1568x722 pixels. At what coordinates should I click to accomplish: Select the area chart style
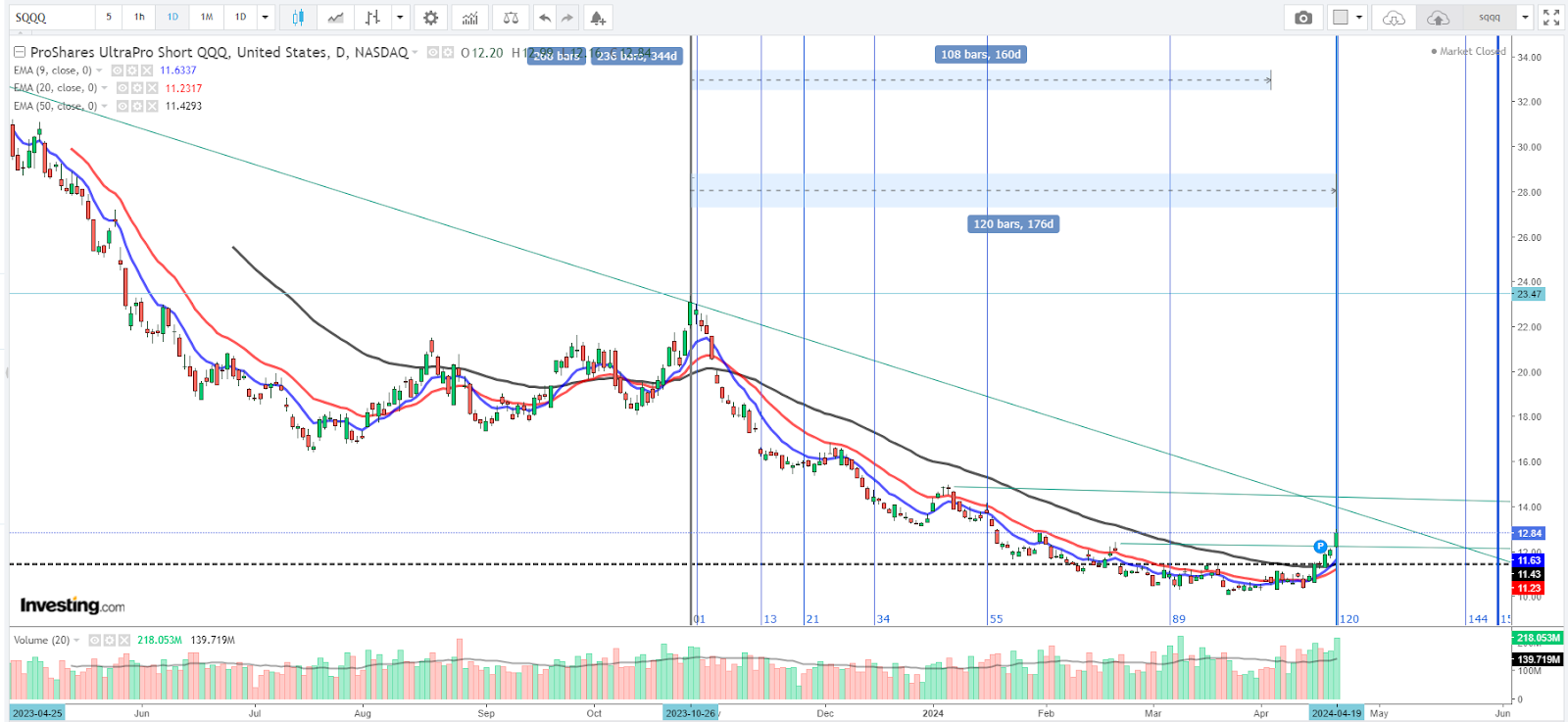(335, 18)
